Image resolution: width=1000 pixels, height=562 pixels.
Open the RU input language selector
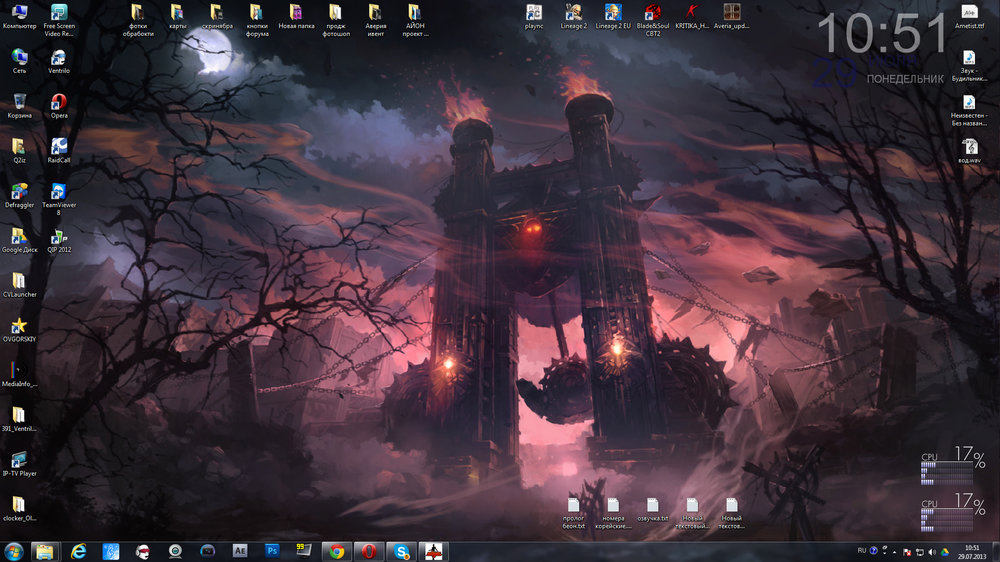(862, 551)
